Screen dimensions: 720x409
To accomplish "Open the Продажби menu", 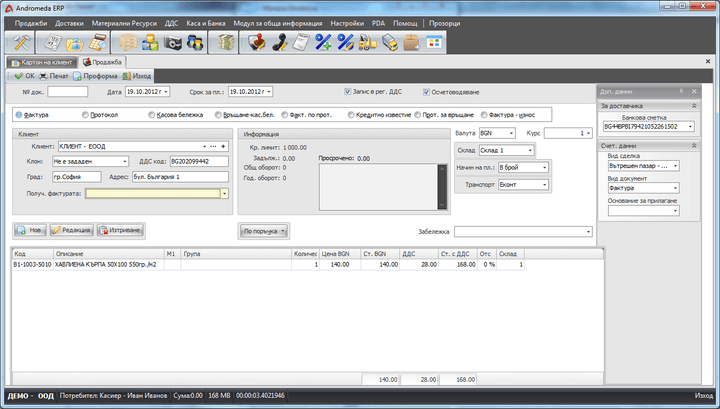I will [31, 23].
